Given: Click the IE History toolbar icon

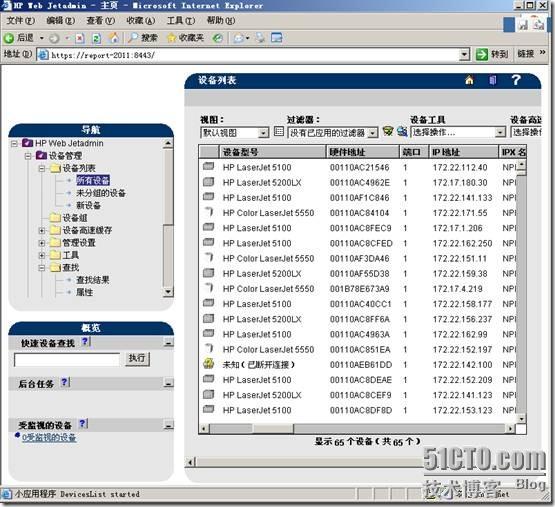Looking at the screenshot, I should pyautogui.click(x=217, y=38).
